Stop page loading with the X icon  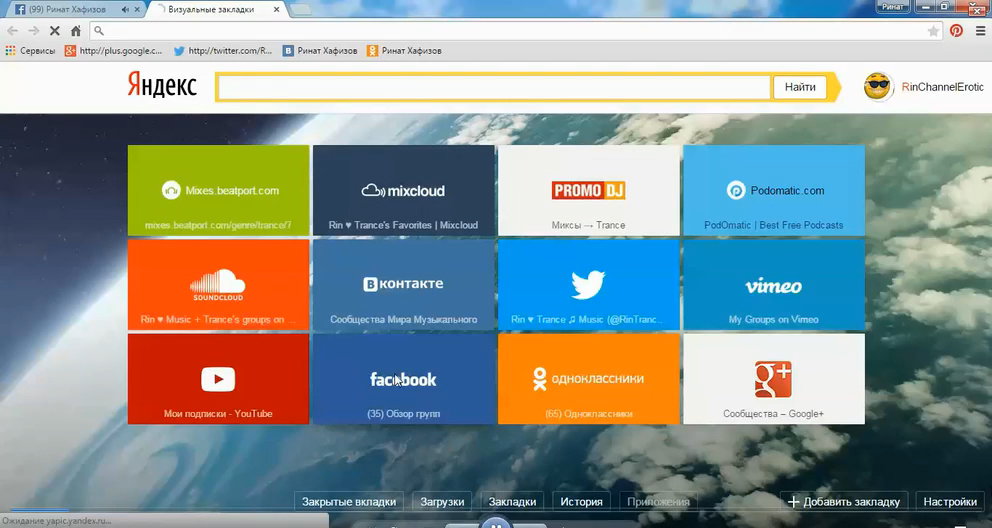point(54,30)
